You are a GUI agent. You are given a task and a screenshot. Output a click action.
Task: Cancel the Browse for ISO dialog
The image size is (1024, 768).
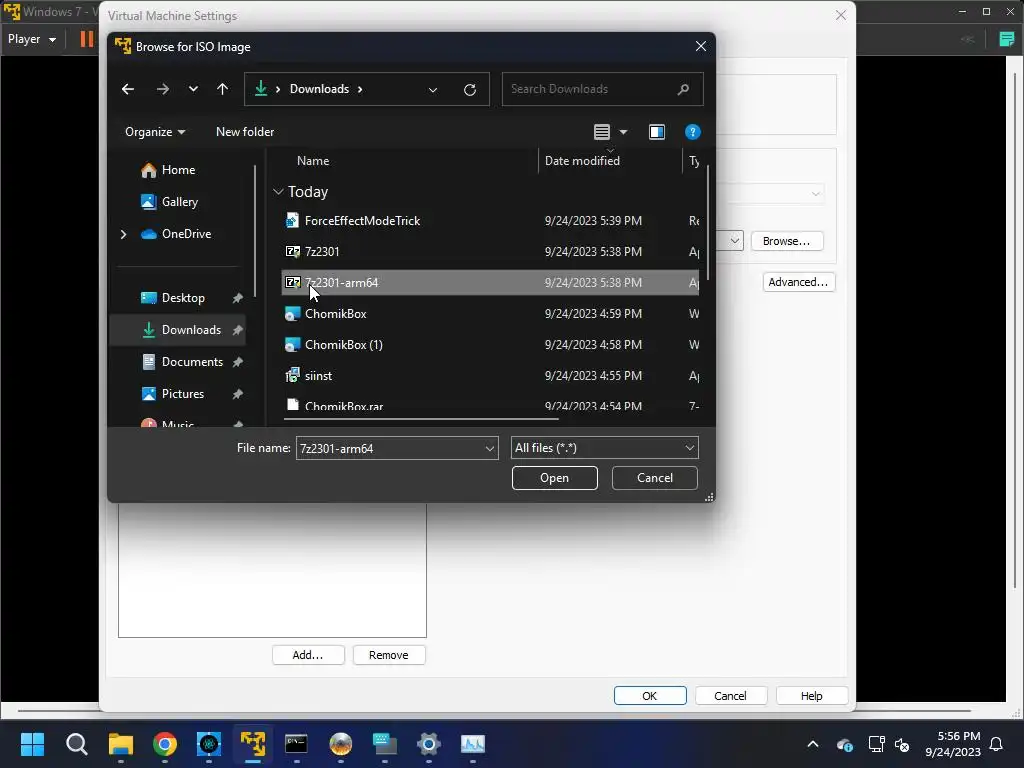click(654, 478)
